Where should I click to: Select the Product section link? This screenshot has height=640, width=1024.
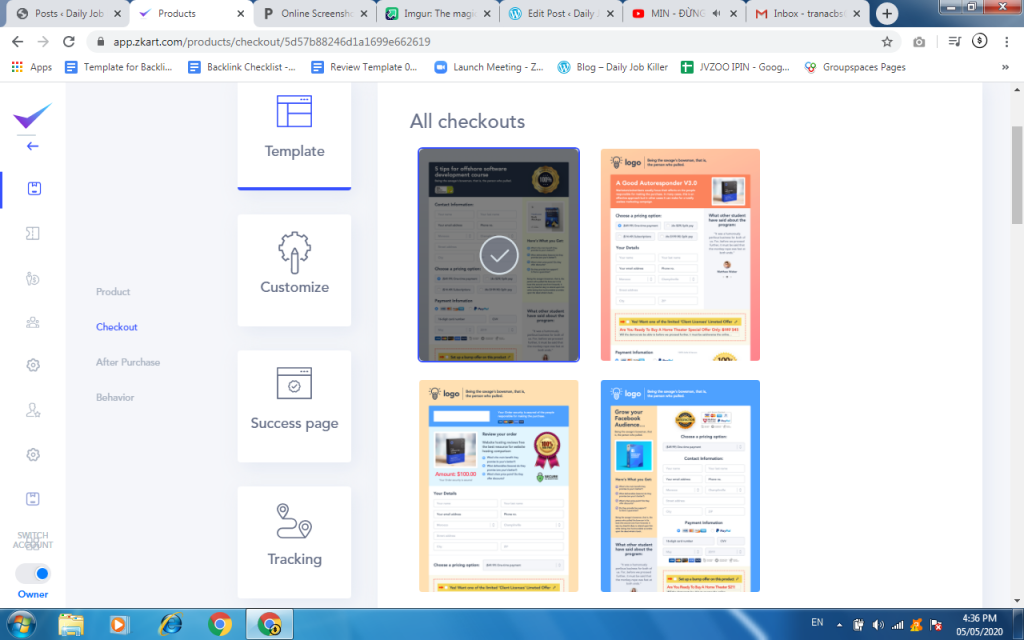[x=113, y=292]
